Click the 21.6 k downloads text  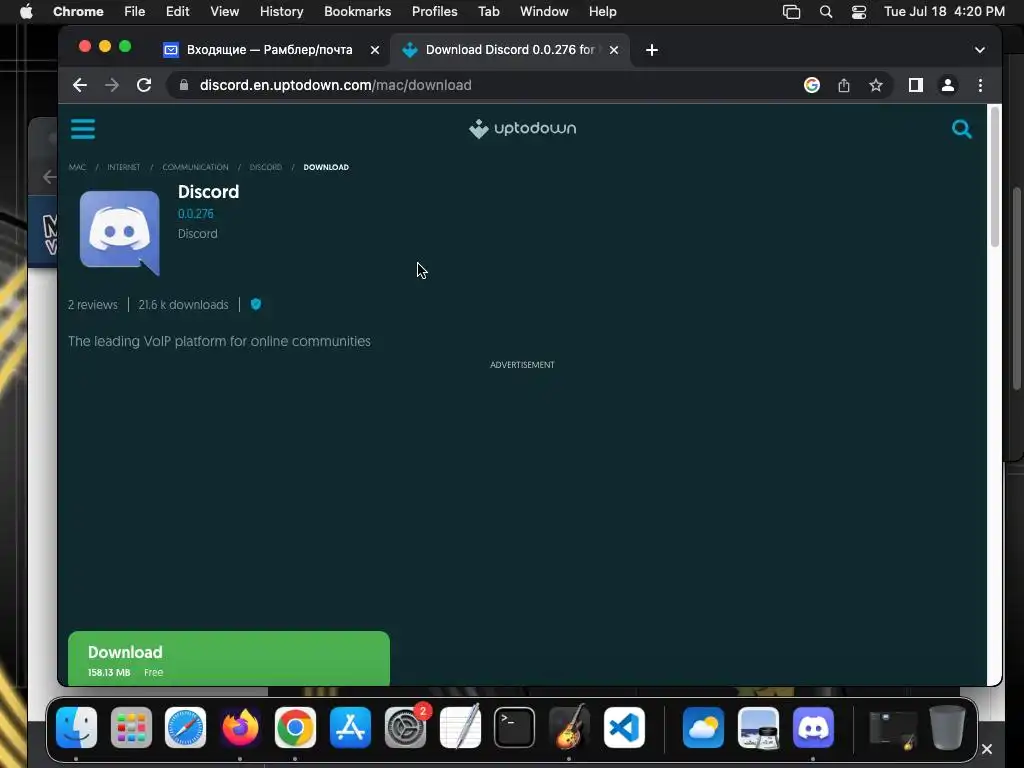point(184,304)
